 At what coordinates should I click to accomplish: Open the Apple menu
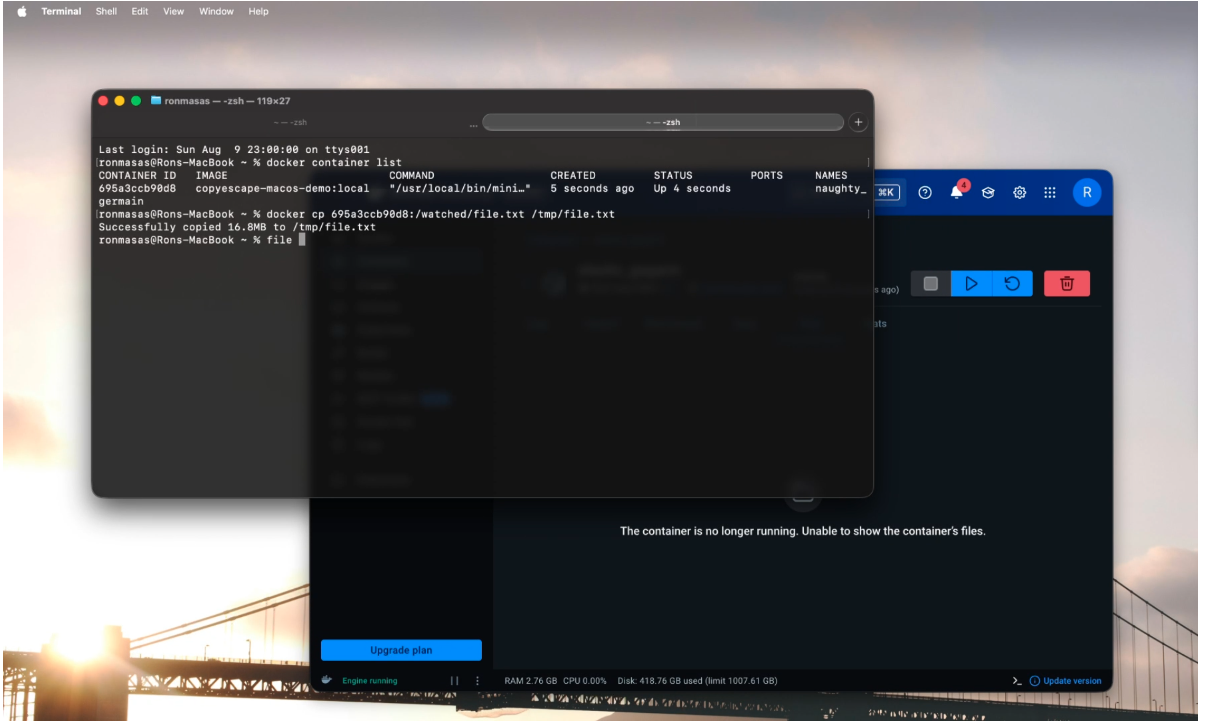click(22, 11)
